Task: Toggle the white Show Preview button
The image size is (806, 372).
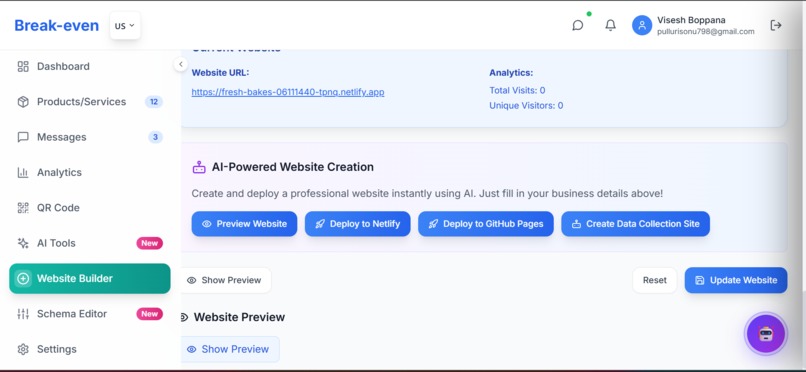Action: point(226,281)
